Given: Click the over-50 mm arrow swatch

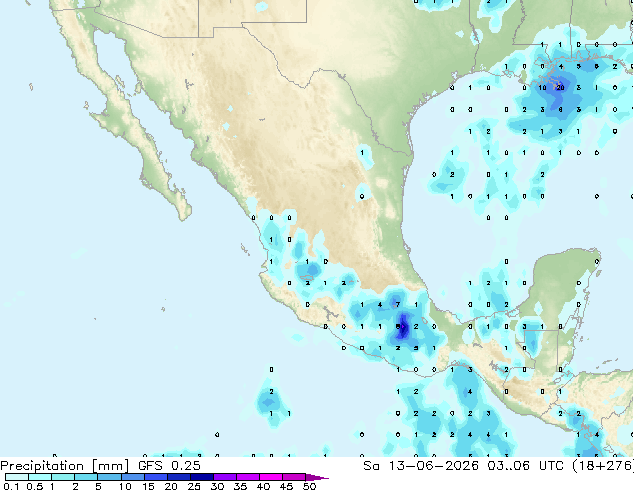Looking at the screenshot, I should click(317, 477).
